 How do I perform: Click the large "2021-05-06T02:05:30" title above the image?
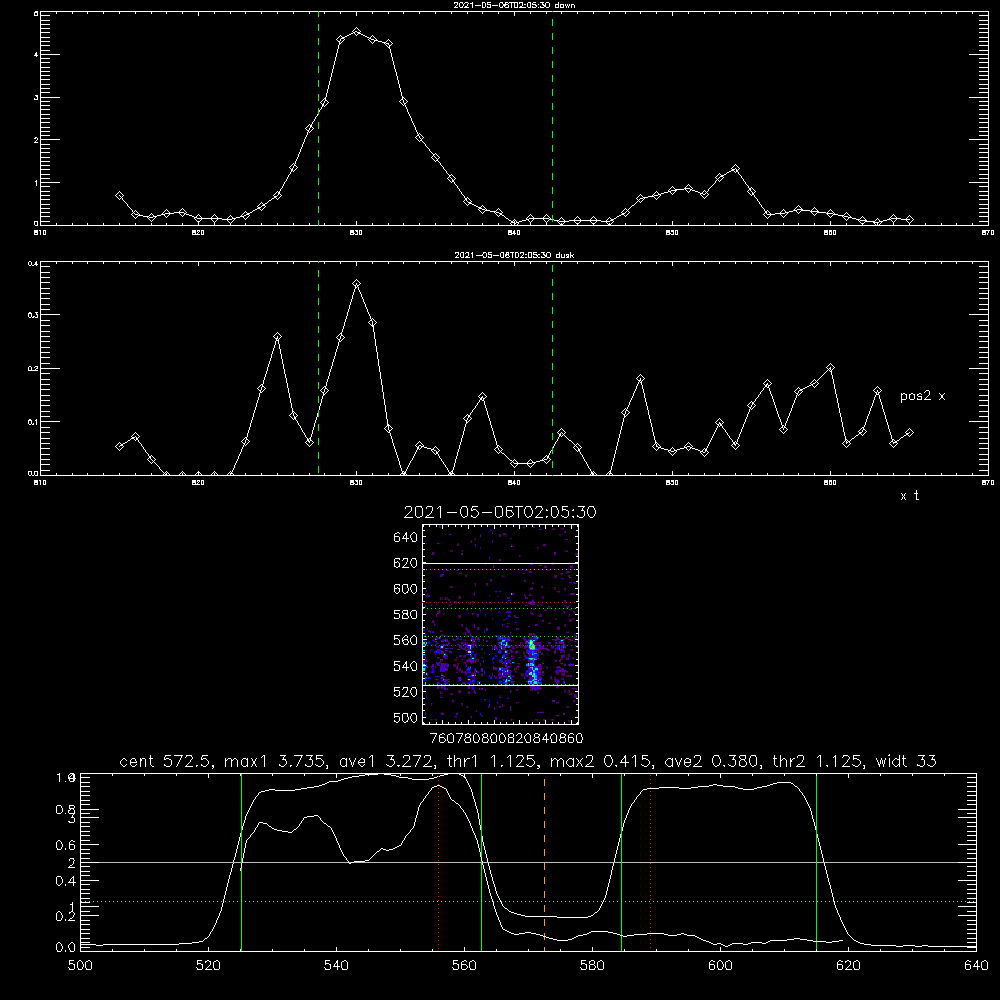[500, 512]
